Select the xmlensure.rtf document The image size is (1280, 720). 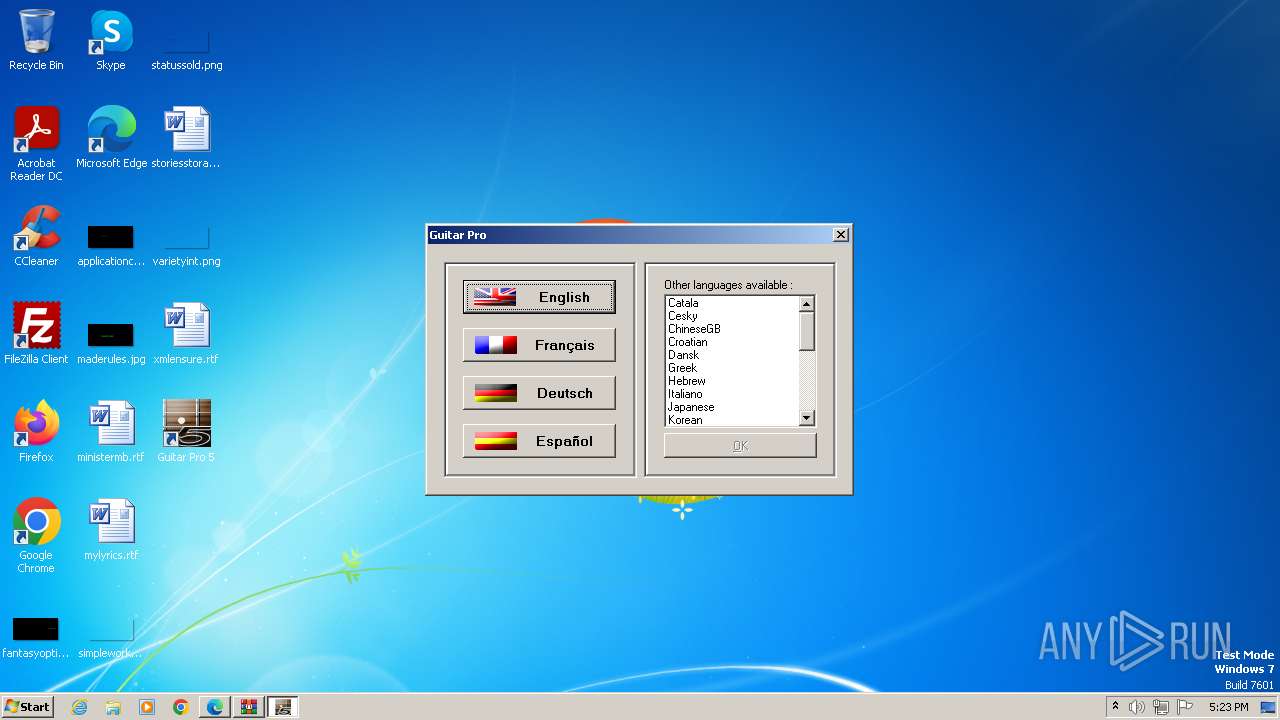(x=186, y=334)
